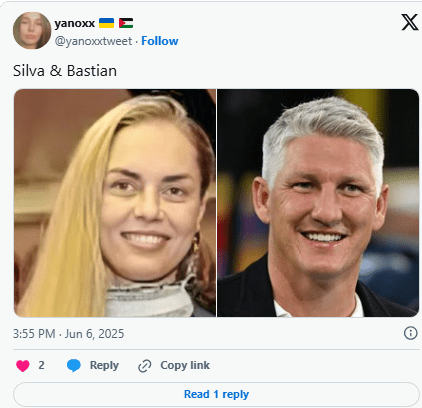The width and height of the screenshot is (422, 408).
Task: Open the circled info icon
Action: 410,333
